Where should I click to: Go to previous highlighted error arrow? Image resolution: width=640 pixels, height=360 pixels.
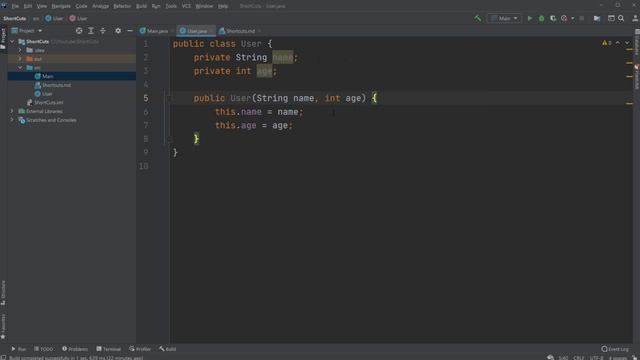pos(618,43)
